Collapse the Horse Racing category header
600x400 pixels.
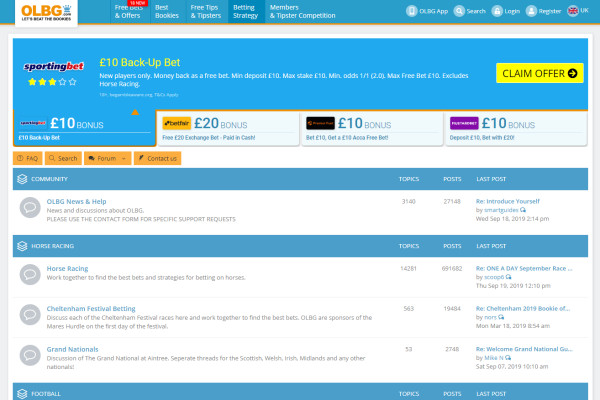pyautogui.click(x=22, y=244)
